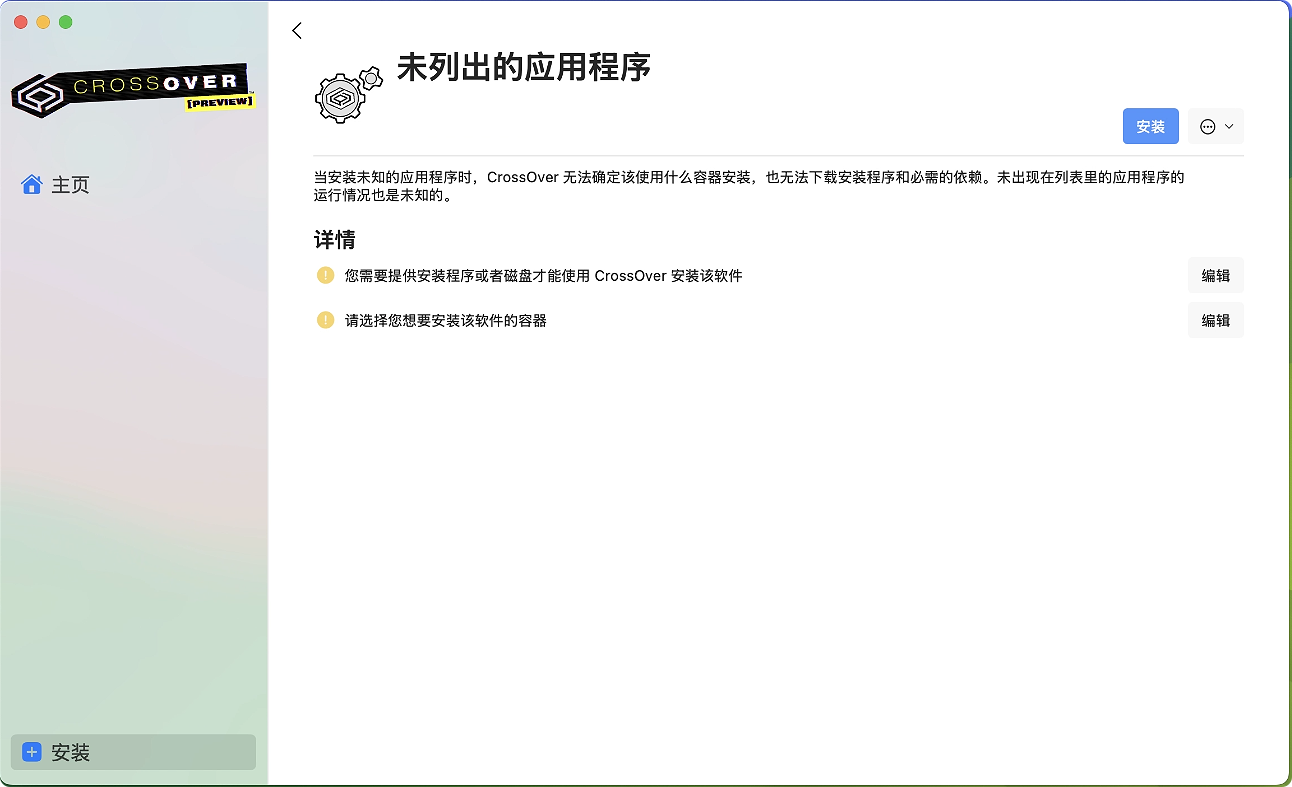Image resolution: width=1292 pixels, height=787 pixels.
Task: Click the CrossOver Preview logo
Action: [133, 92]
